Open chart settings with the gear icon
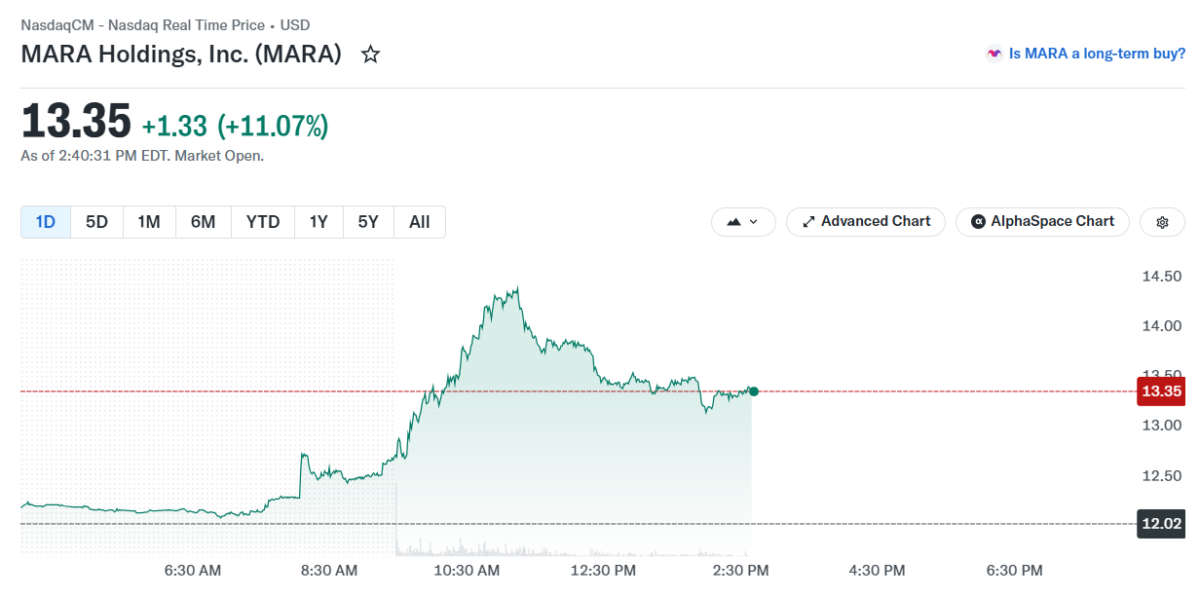Viewport: 1200px width, 596px height. coord(1162,222)
